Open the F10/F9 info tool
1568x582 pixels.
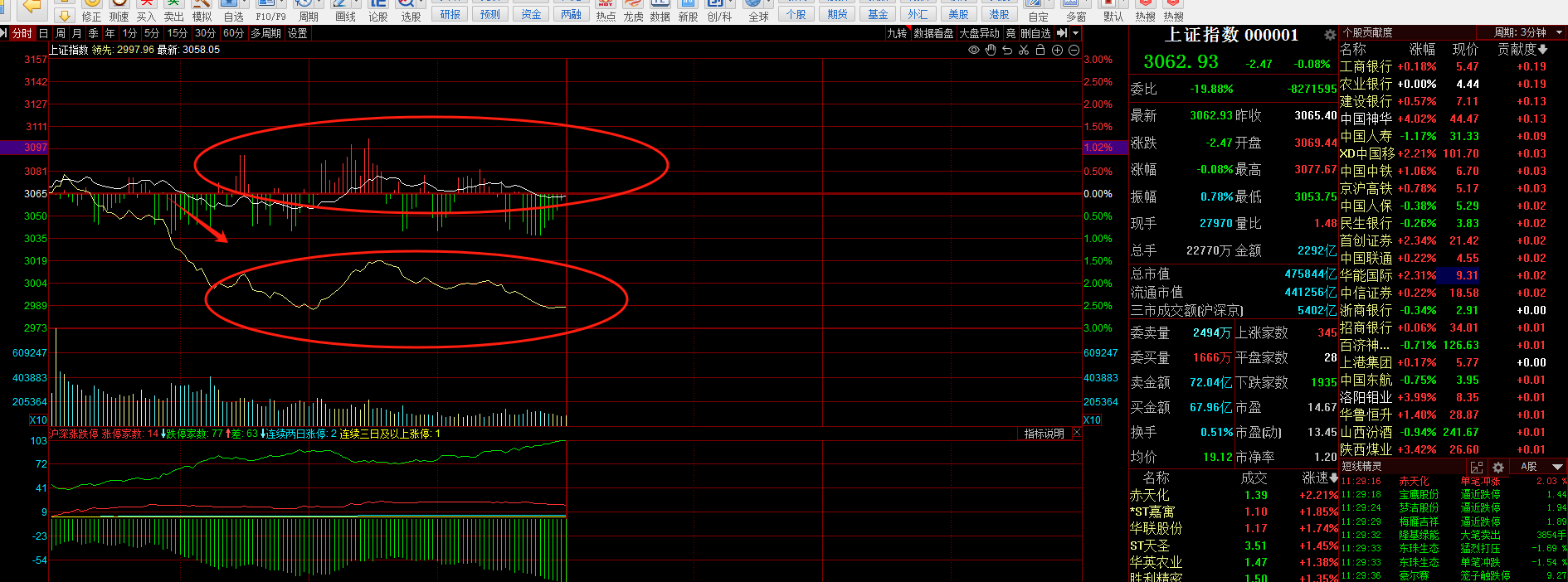coord(270,11)
